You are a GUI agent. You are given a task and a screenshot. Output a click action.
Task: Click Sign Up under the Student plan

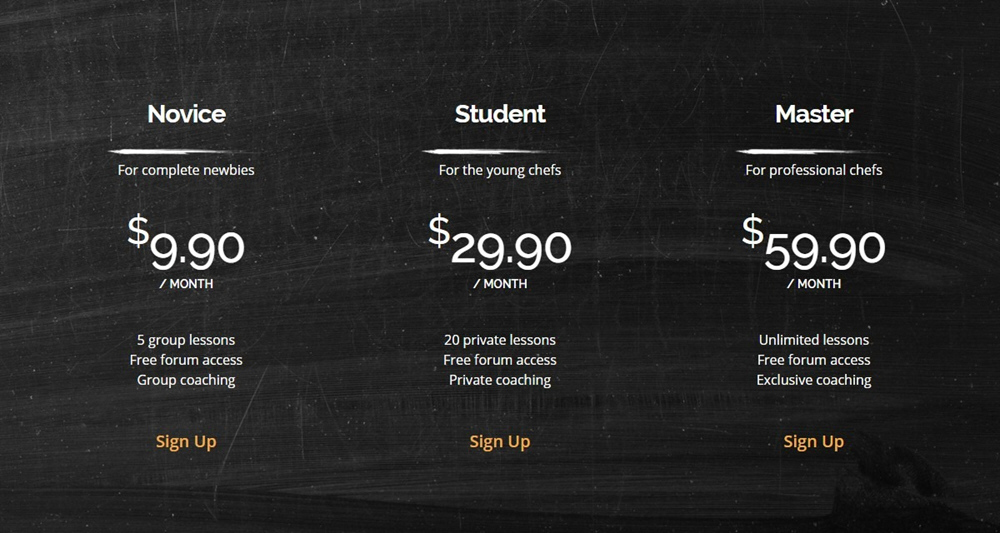click(500, 442)
